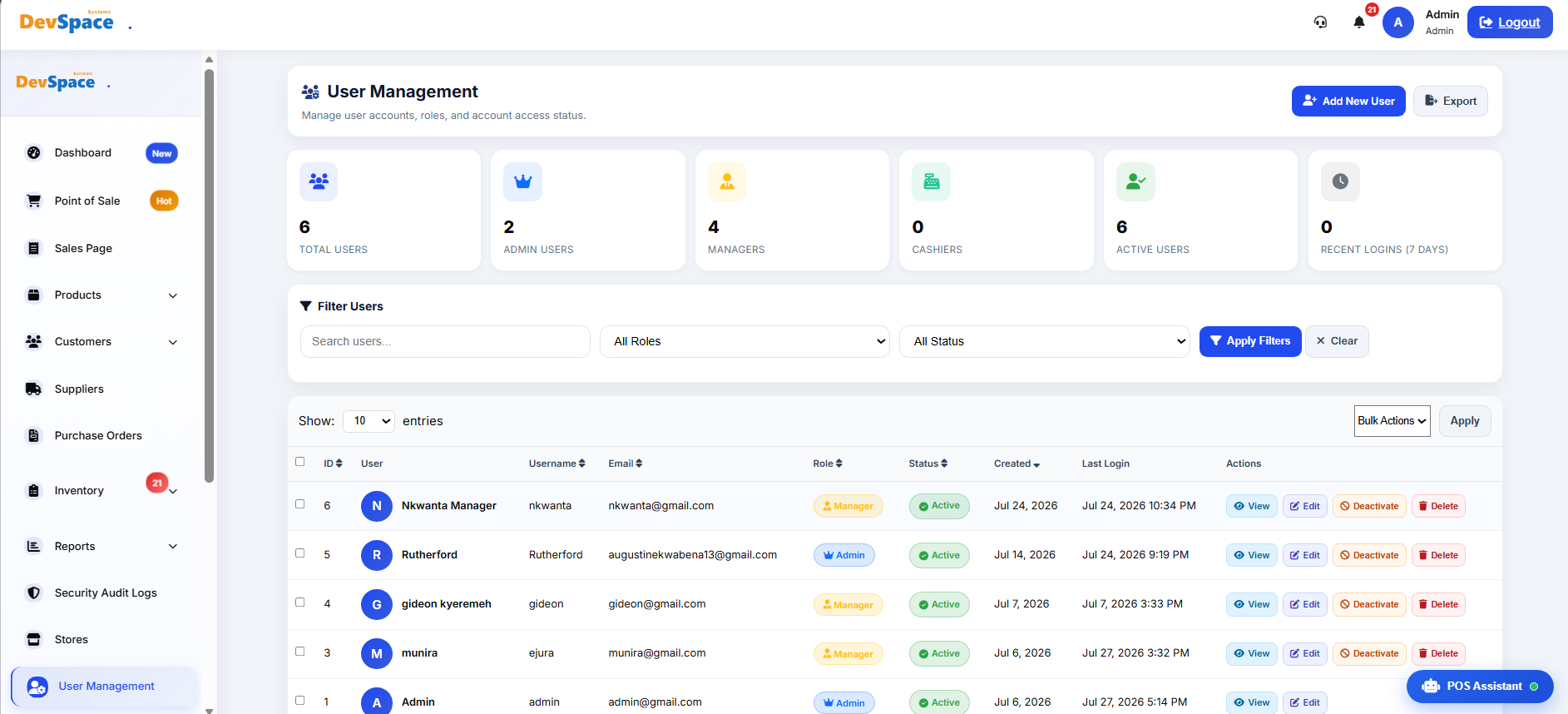Viewport: 1568px width, 714px height.
Task: Expand the Inventory menu chevron
Action: [173, 492]
